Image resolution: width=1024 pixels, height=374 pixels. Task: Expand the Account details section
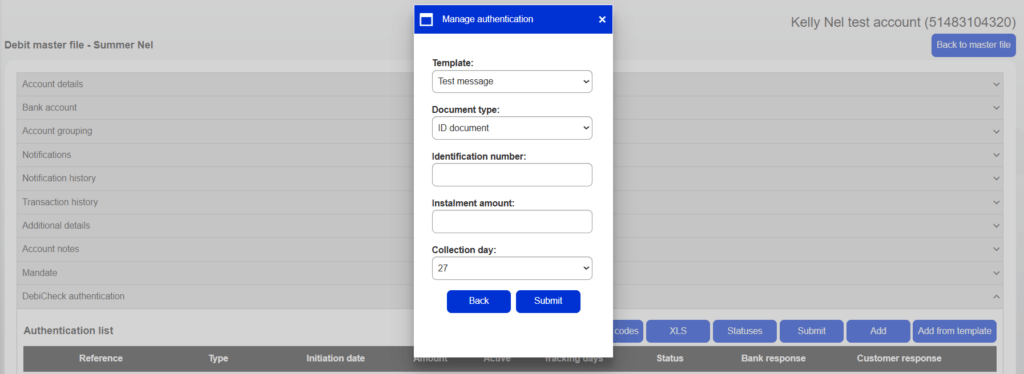coord(510,84)
